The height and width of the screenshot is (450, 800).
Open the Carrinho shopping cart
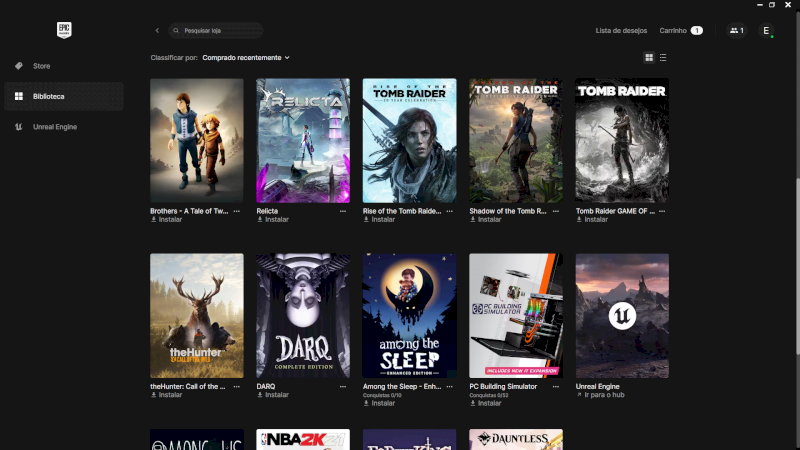click(680, 31)
